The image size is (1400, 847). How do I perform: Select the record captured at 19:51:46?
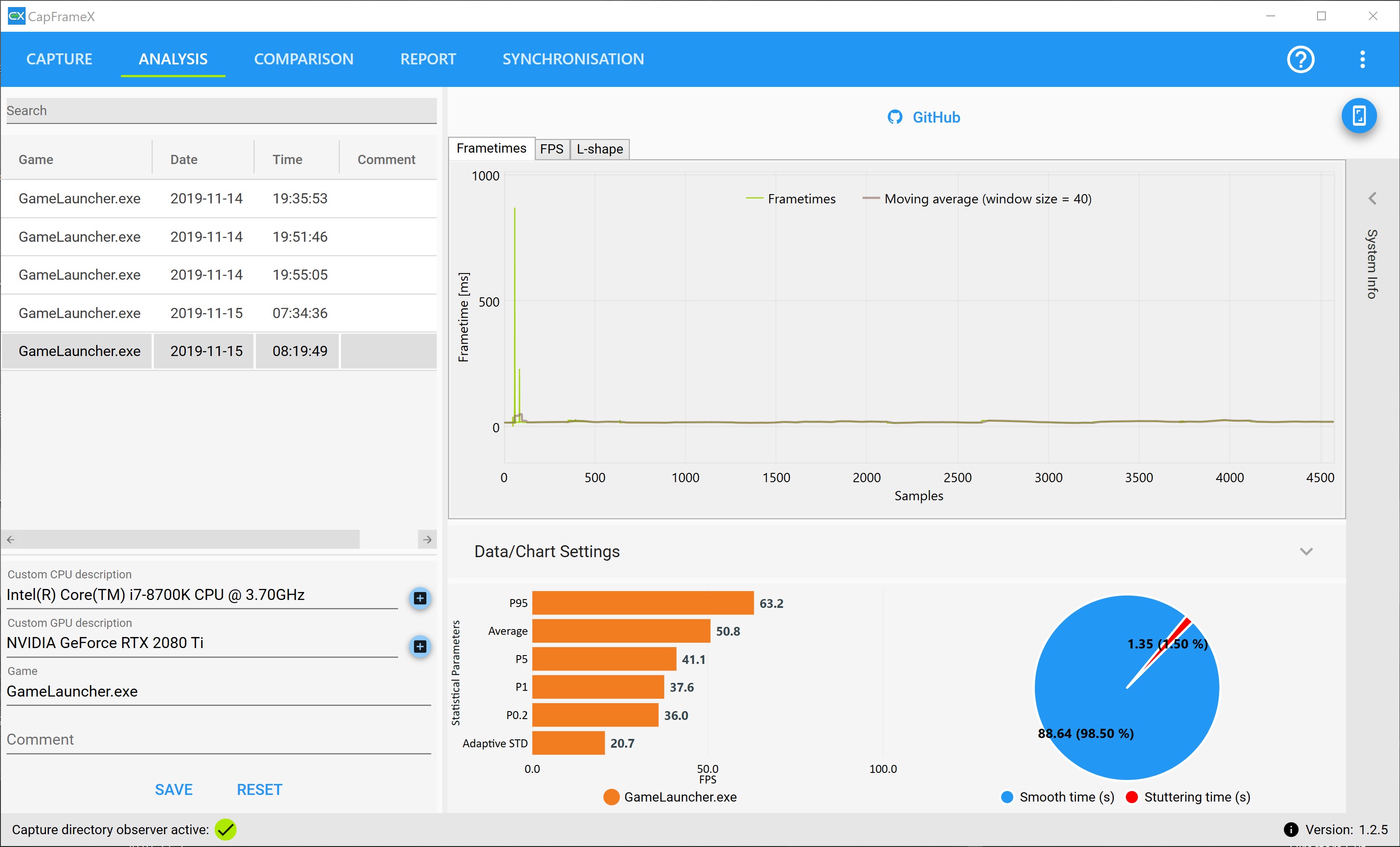(219, 236)
